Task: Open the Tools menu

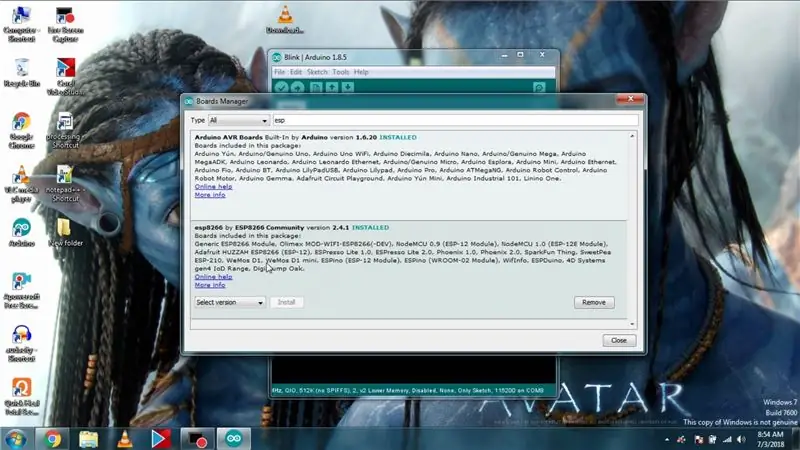Action: pyautogui.click(x=340, y=72)
